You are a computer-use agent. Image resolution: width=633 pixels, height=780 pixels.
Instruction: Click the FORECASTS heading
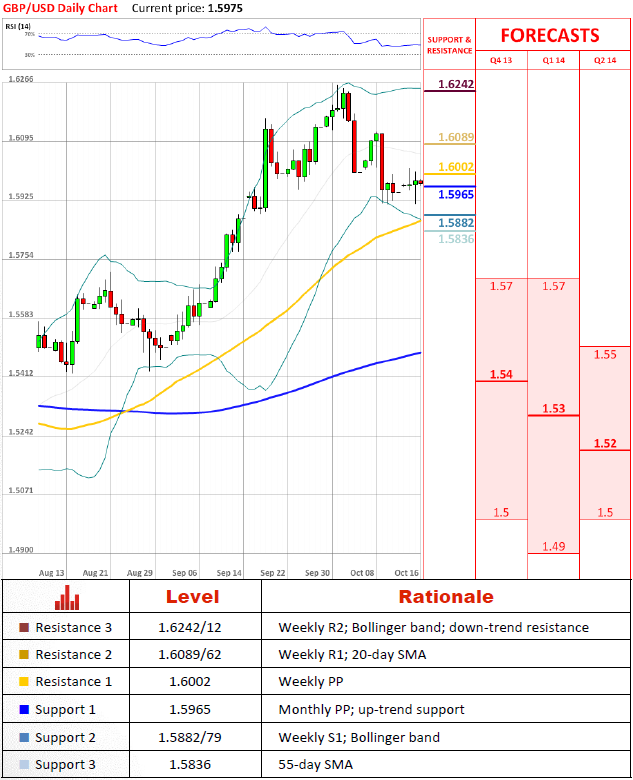(550, 35)
